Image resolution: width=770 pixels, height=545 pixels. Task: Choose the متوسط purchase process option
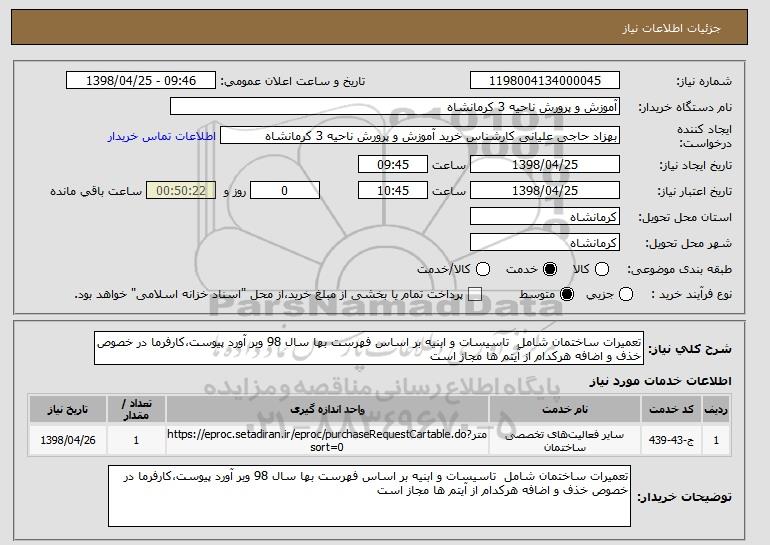pyautogui.click(x=567, y=295)
